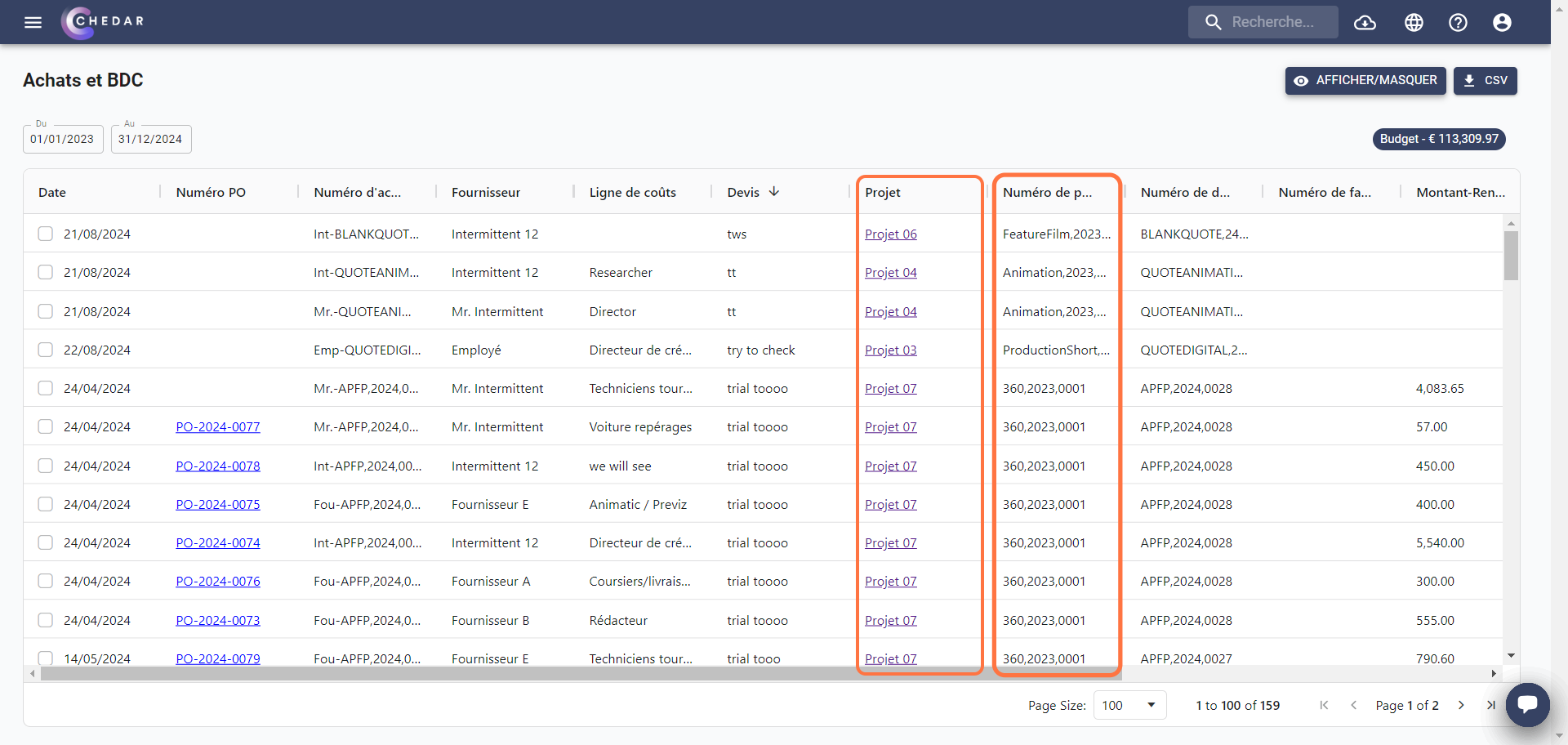Open link PO-2024-0073

218,620
